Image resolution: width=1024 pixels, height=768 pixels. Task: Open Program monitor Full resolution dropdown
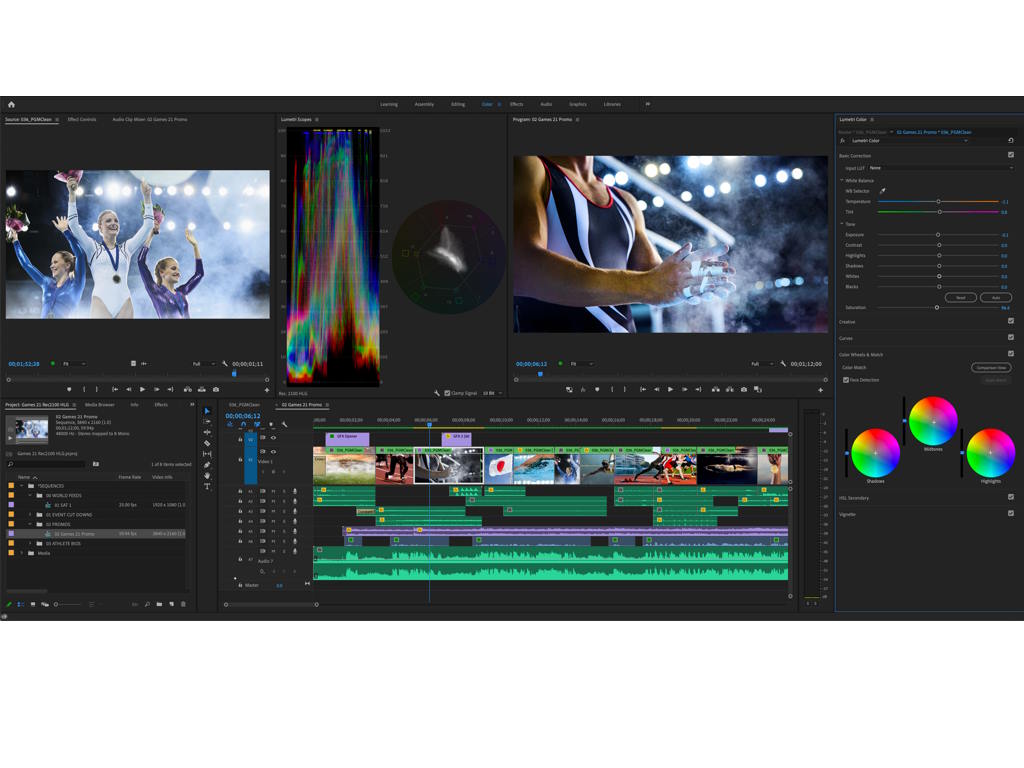[x=761, y=364]
